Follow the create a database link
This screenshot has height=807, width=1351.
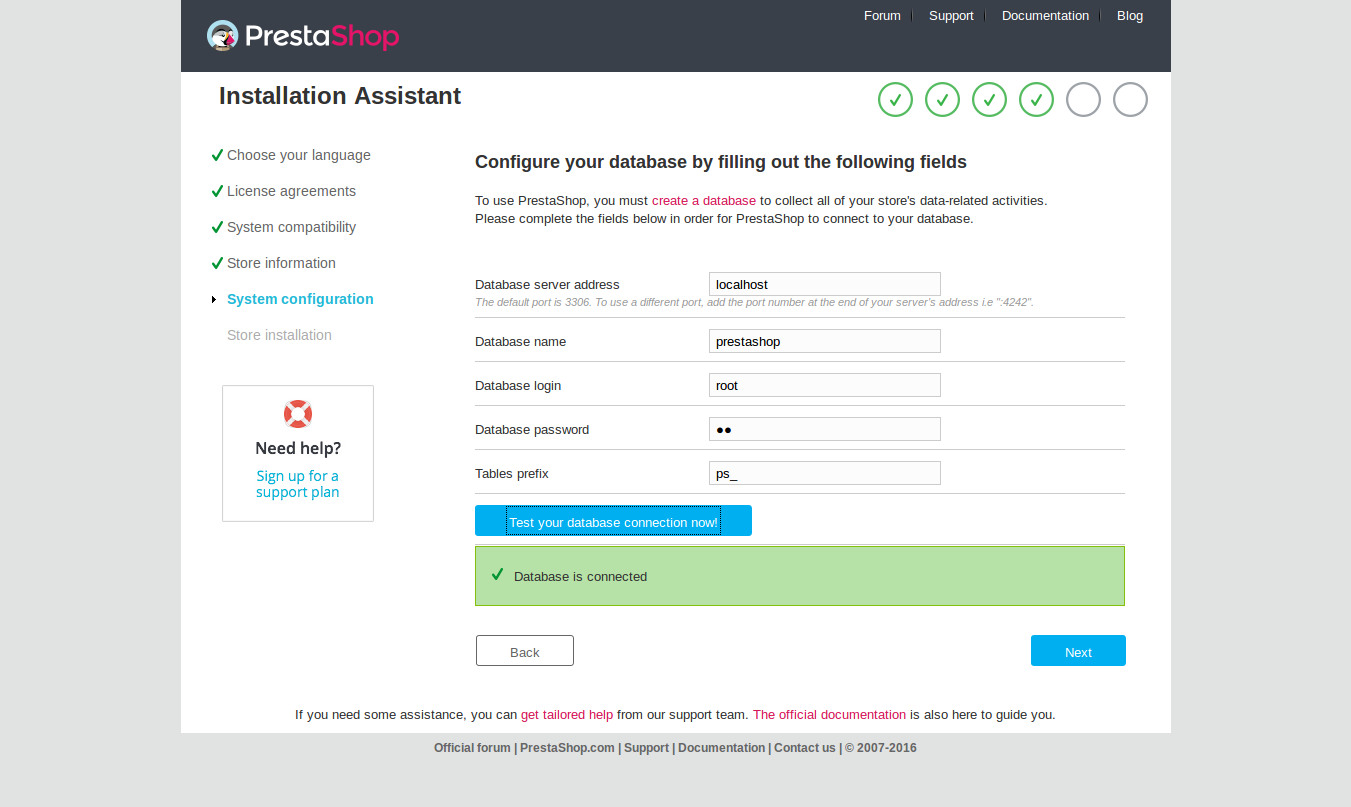pos(704,201)
